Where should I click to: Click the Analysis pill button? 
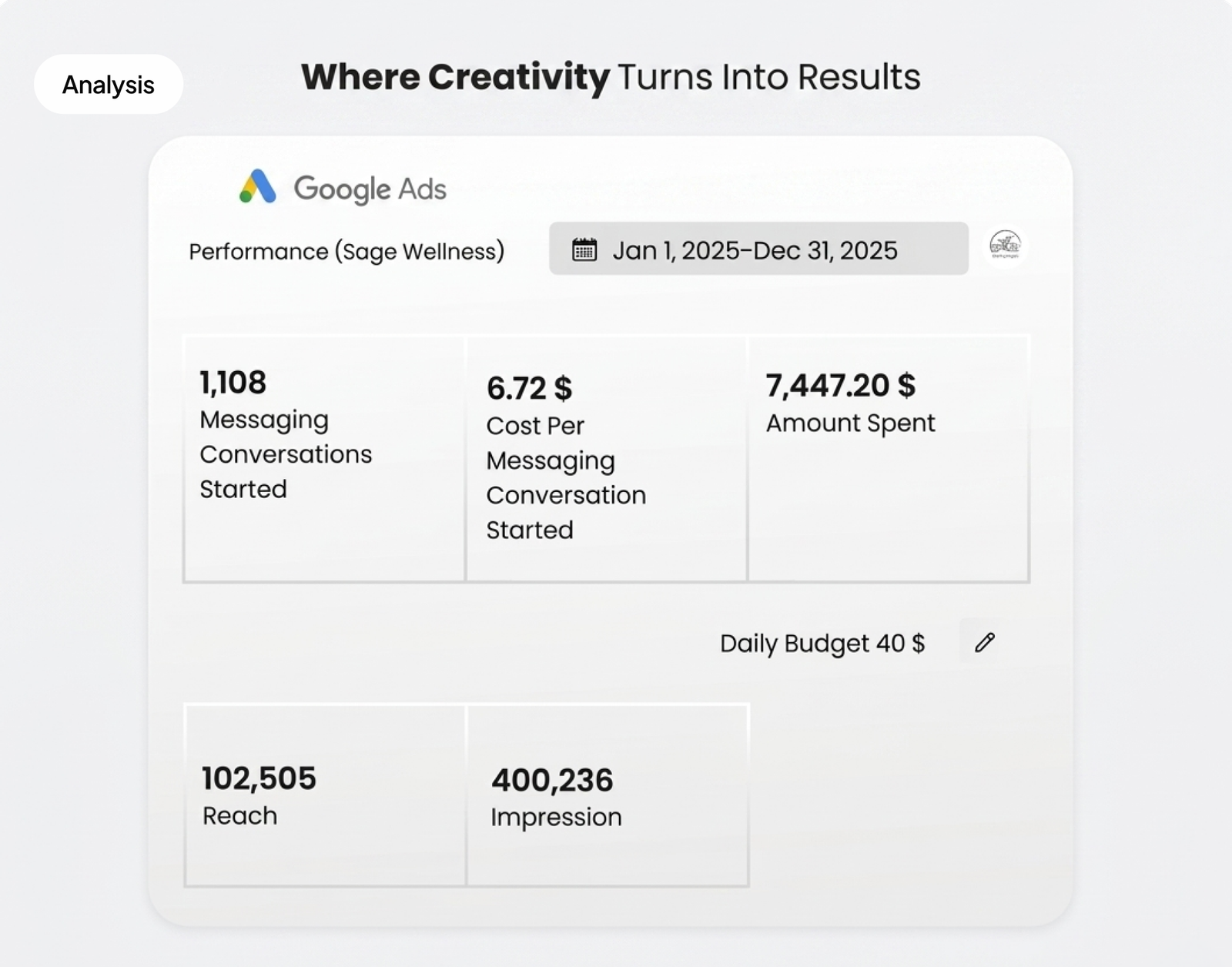coord(109,85)
